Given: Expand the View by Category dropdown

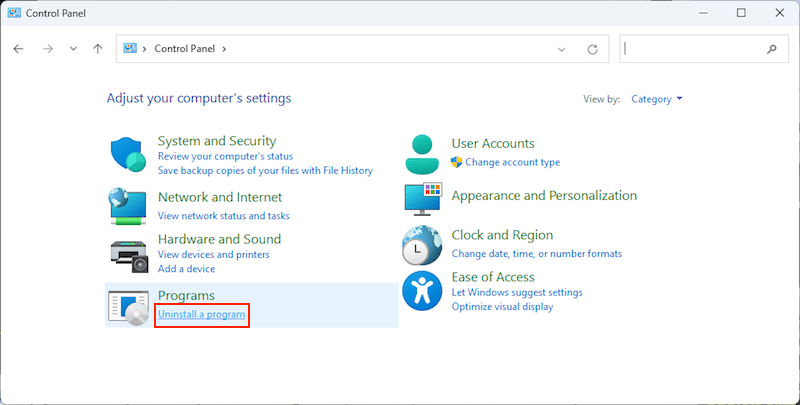Looking at the screenshot, I should pos(657,99).
